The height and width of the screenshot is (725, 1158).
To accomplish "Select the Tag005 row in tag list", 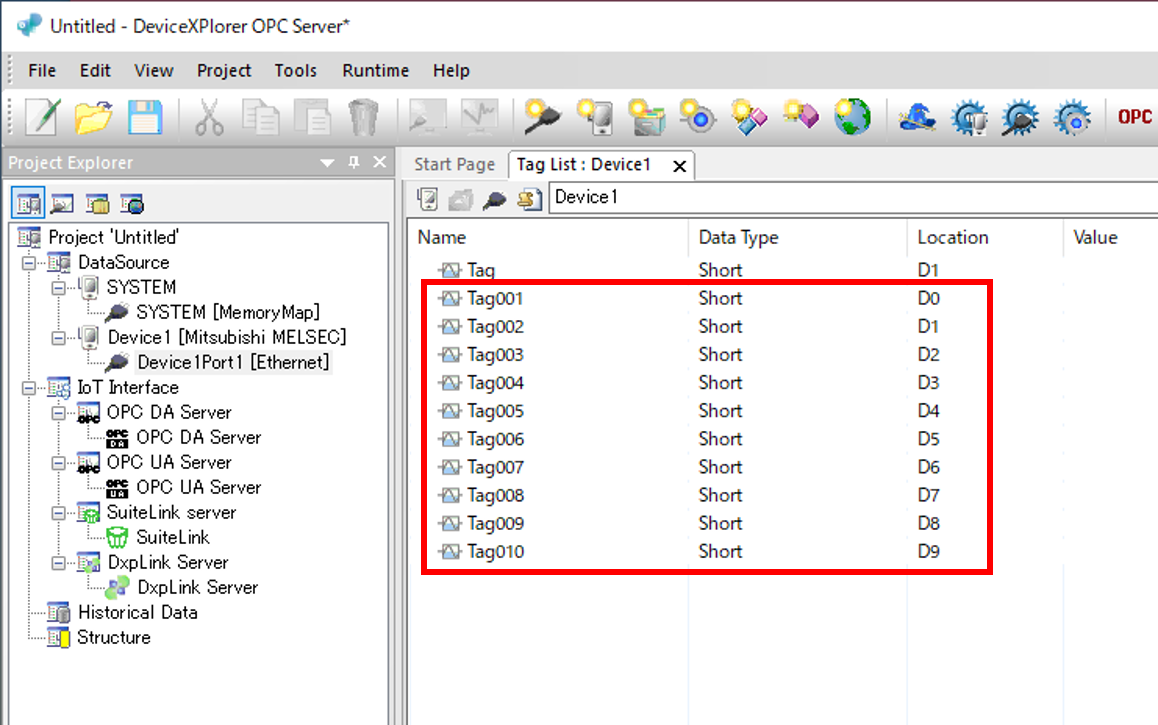I will [x=495, y=411].
